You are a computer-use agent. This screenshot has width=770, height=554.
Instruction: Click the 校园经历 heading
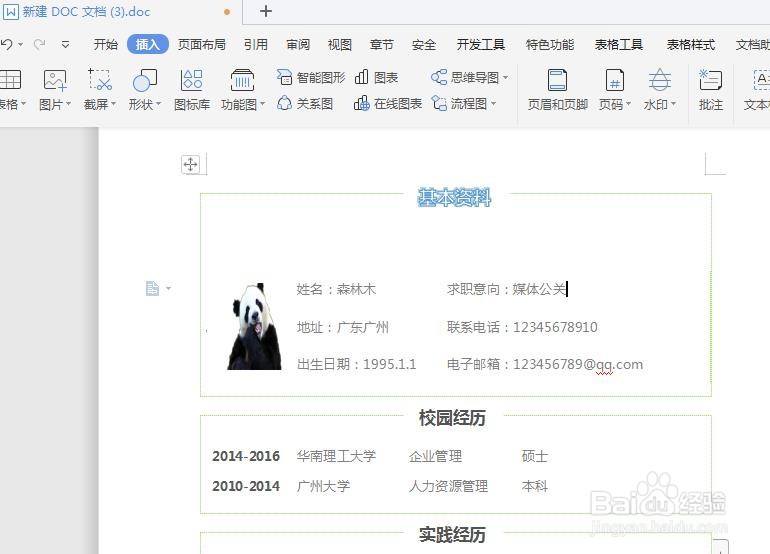452,418
